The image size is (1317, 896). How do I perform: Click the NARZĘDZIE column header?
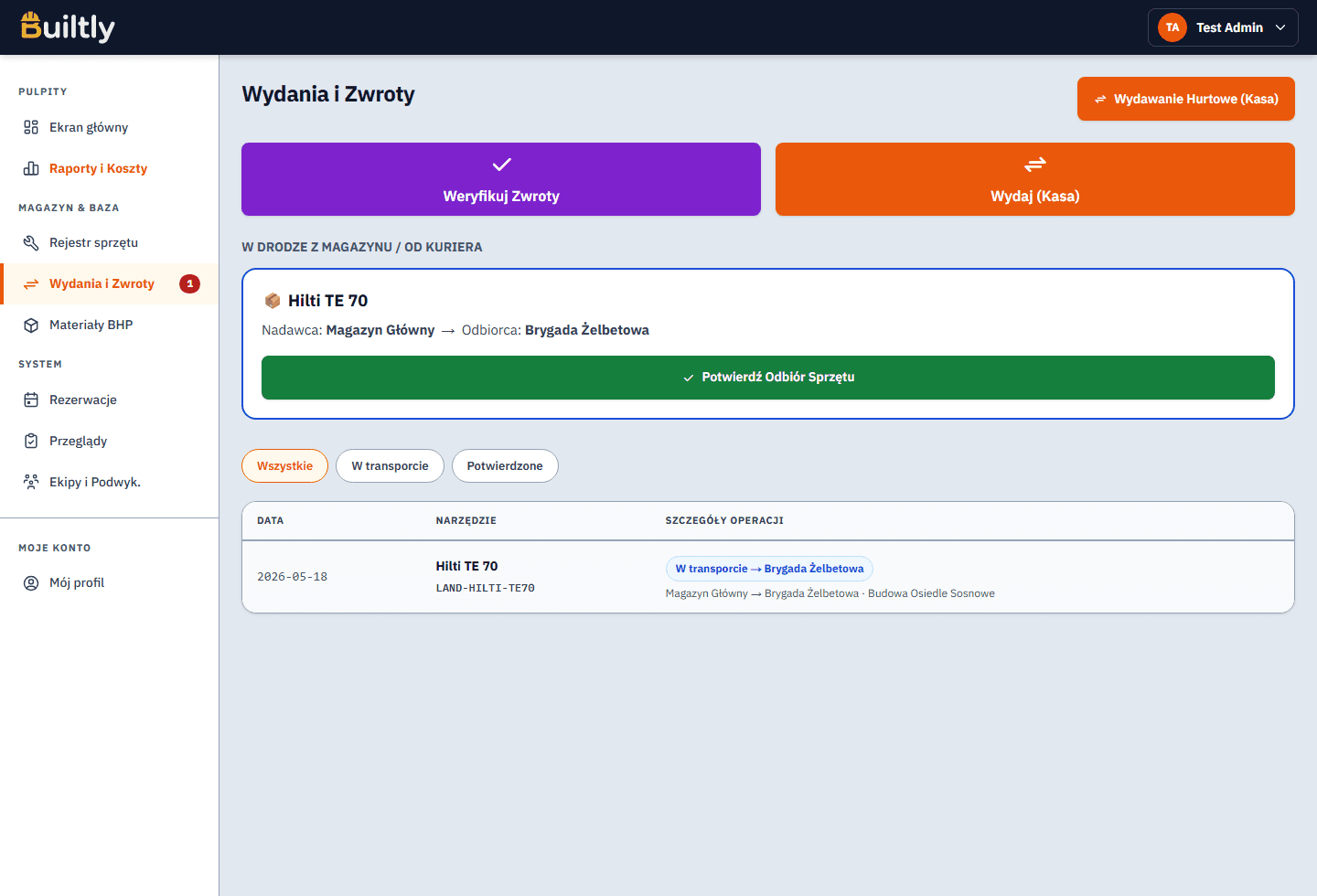coord(466,520)
